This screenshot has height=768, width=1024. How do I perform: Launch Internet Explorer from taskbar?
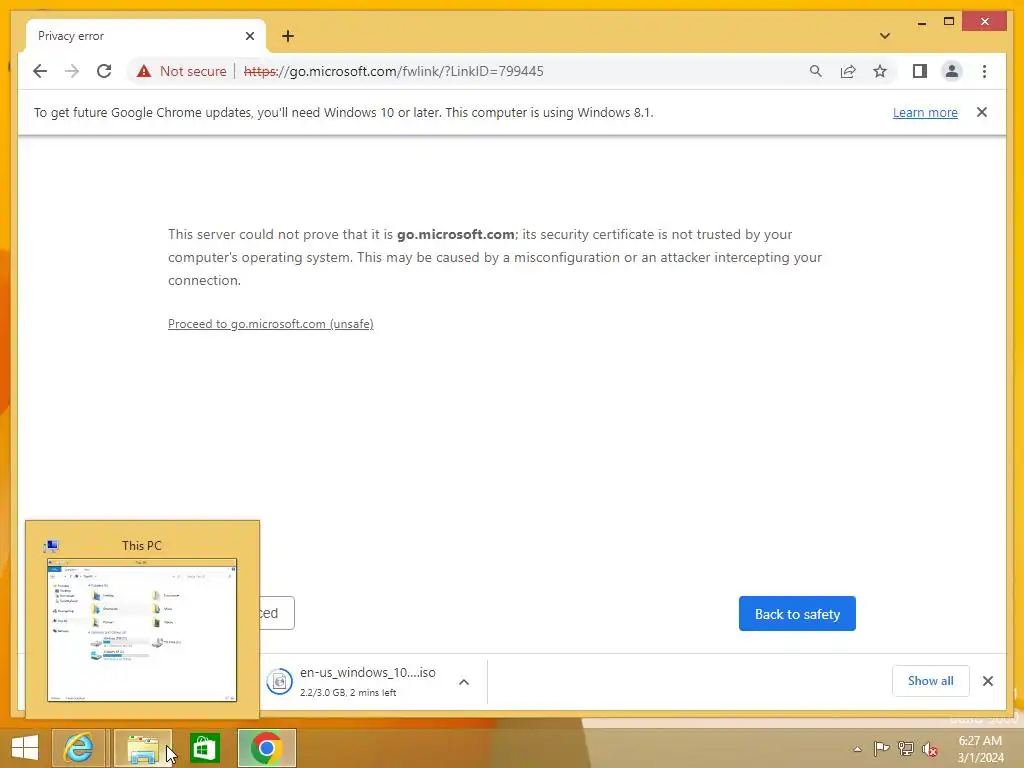click(x=78, y=748)
